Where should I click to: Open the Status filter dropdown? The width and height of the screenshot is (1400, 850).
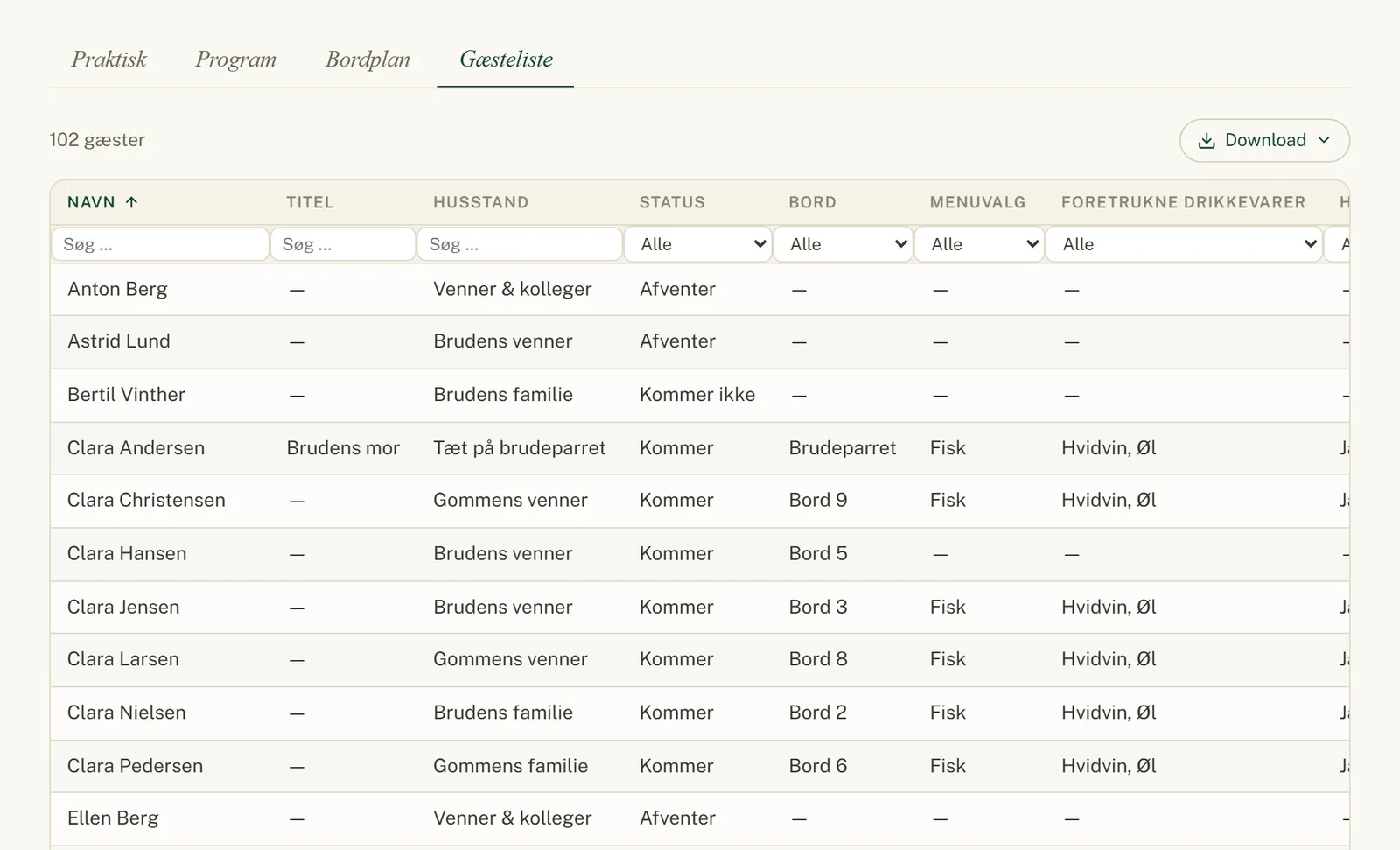pos(697,244)
